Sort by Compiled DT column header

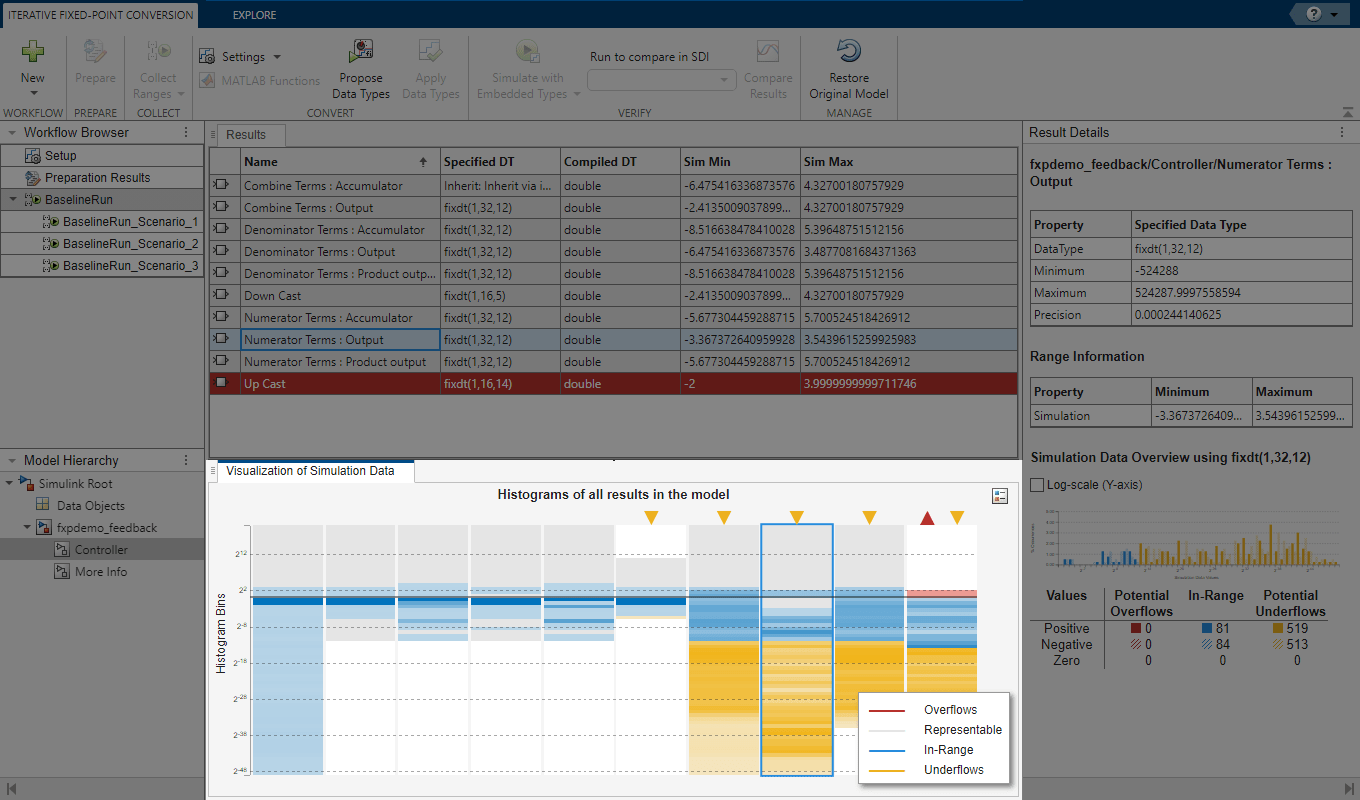click(620, 162)
